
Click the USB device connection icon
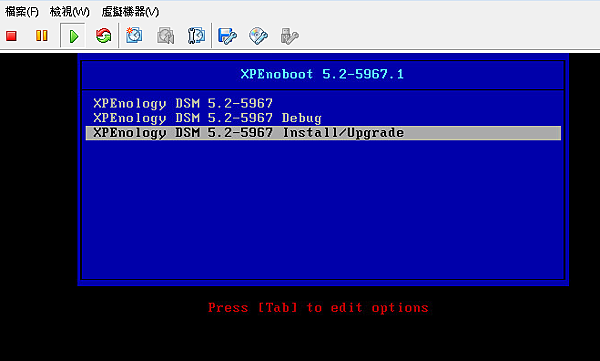289,36
